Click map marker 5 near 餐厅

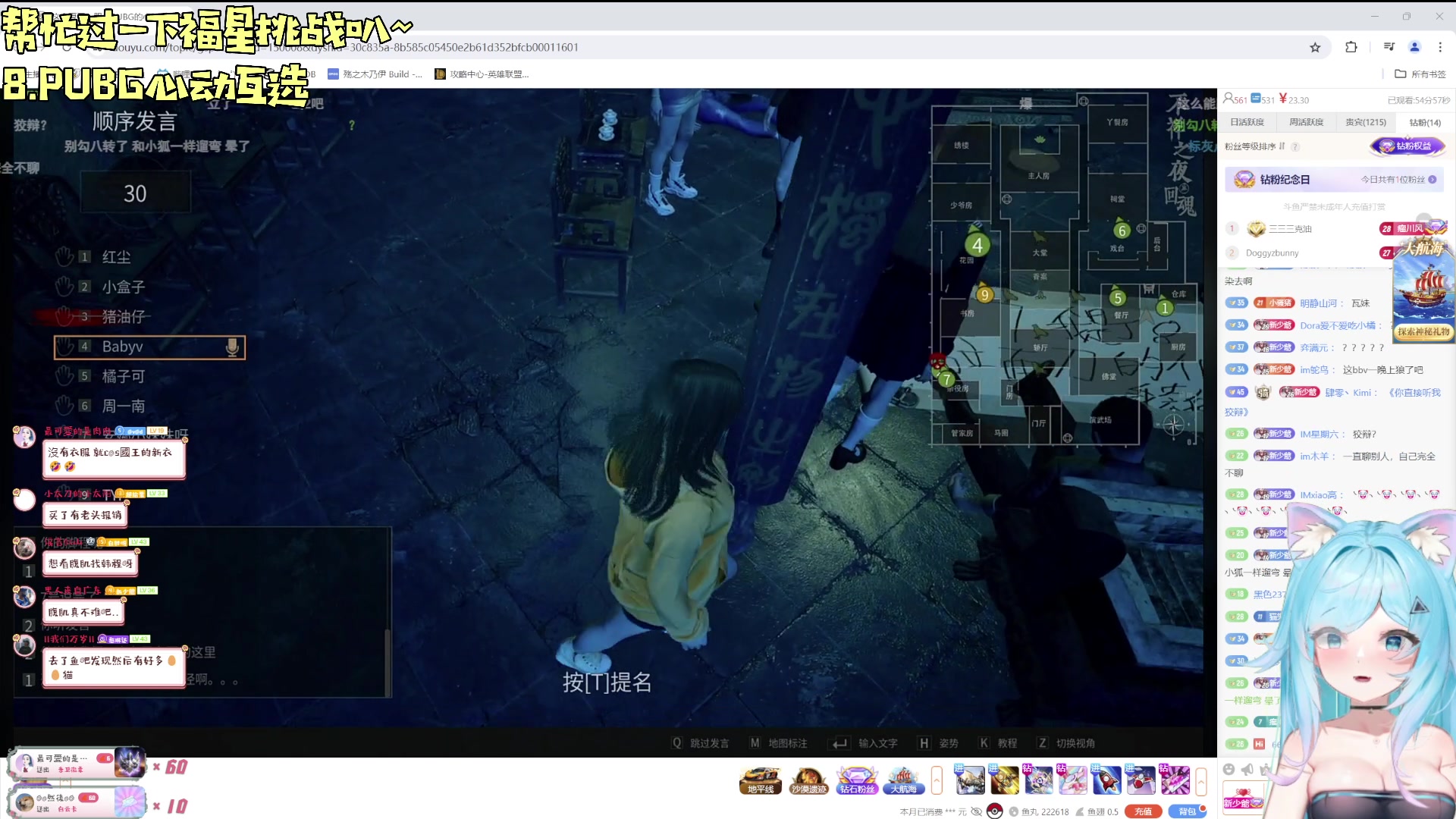point(1118,298)
